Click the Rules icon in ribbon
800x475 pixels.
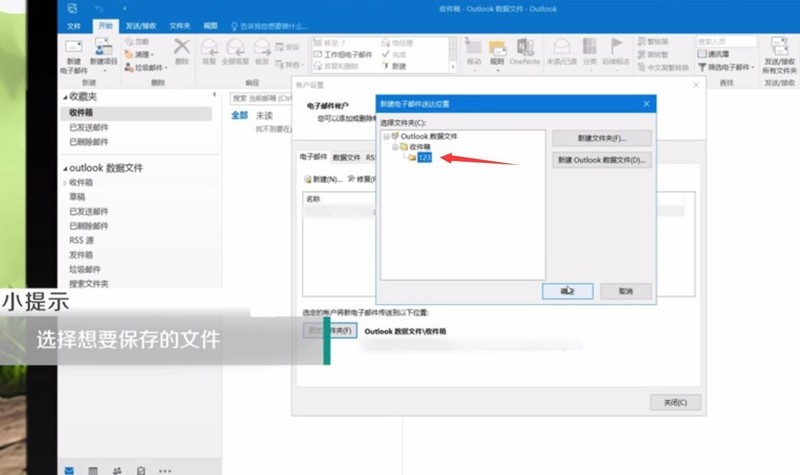click(x=497, y=47)
